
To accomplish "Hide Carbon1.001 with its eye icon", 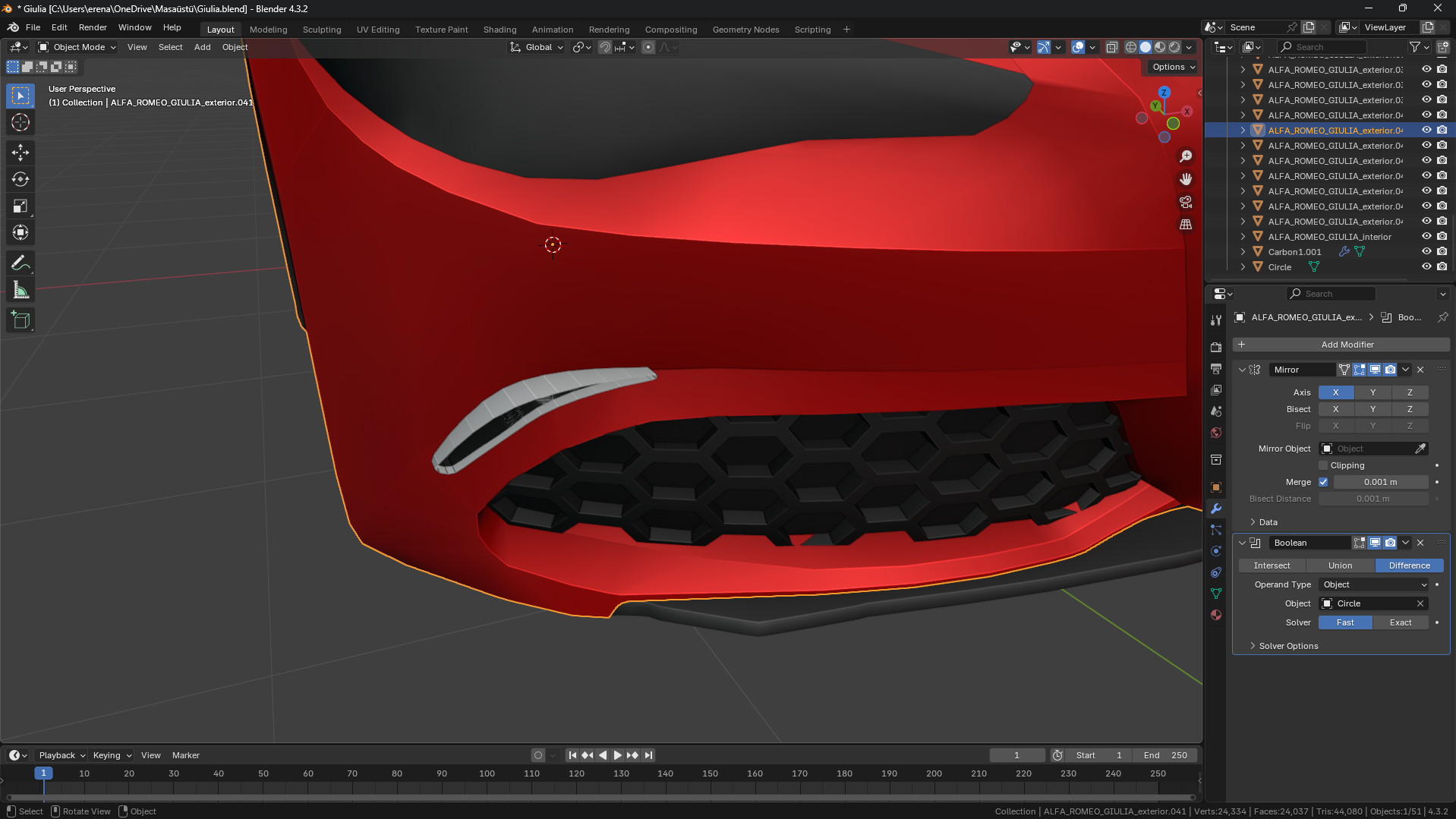I will pos(1426,251).
